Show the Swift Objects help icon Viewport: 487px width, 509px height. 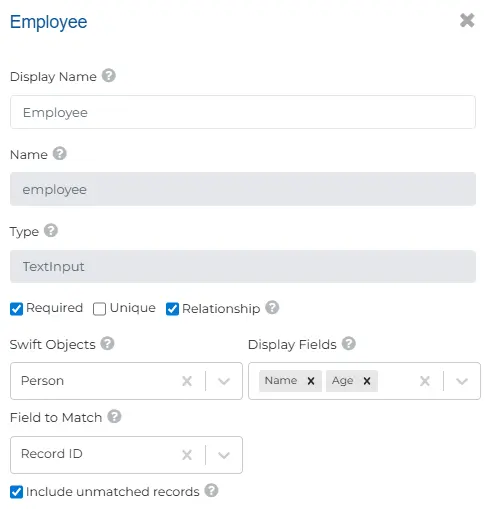pyautogui.click(x=107, y=343)
